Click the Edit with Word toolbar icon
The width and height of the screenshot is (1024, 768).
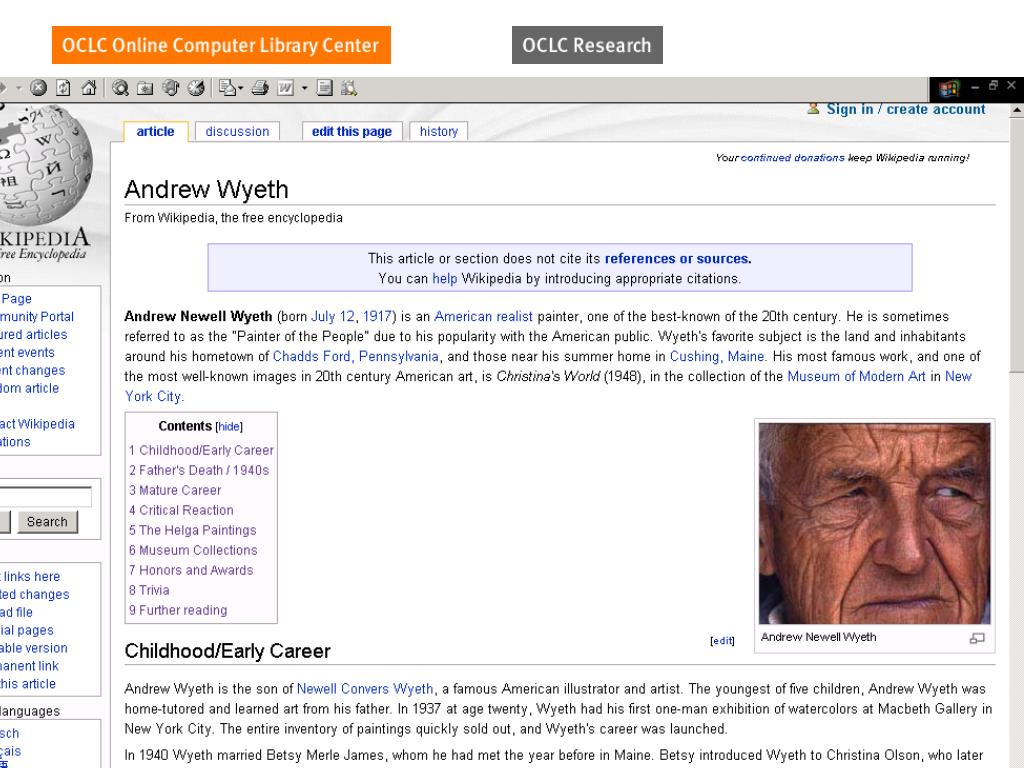tap(285, 88)
